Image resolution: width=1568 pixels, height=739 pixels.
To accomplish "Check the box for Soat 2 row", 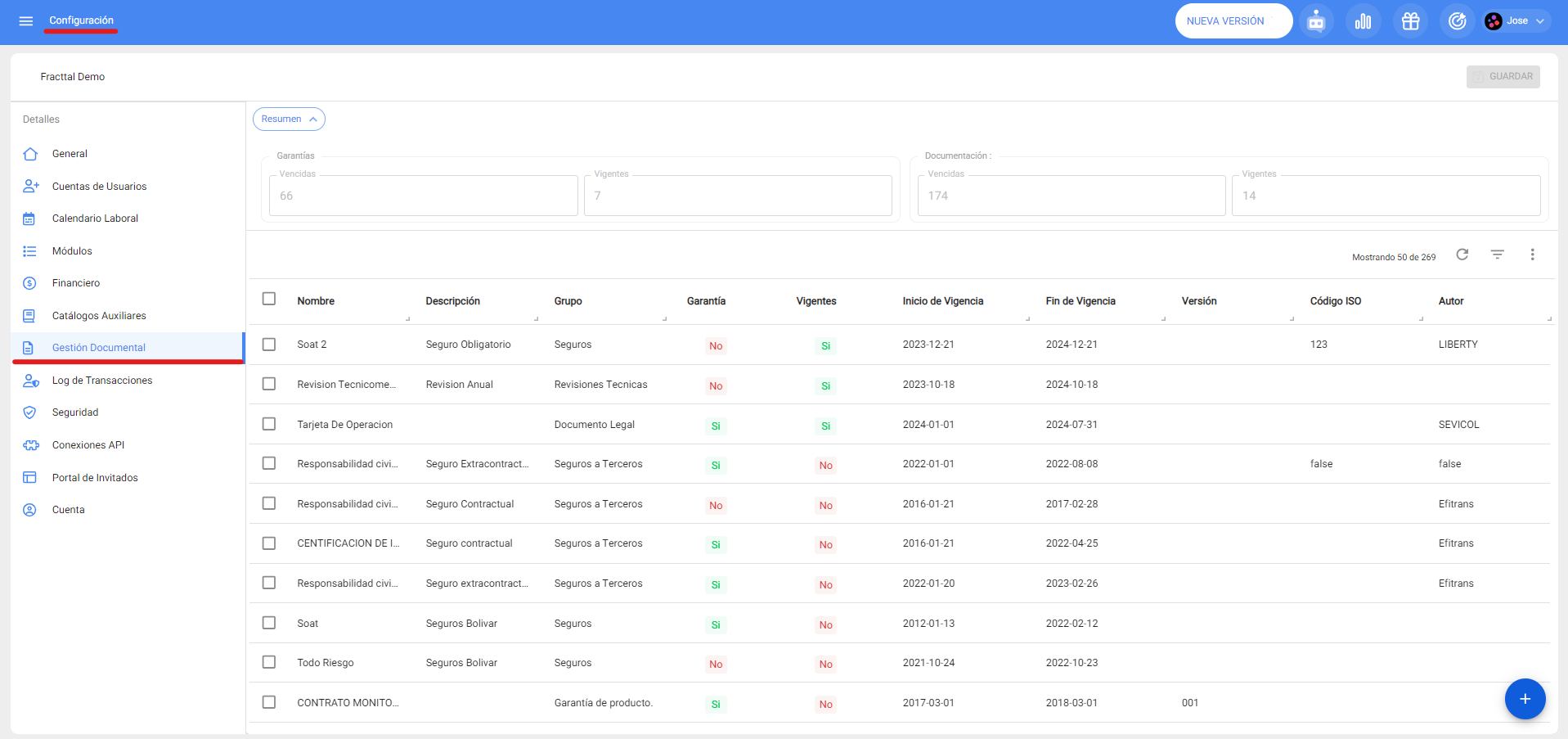I will pos(269,345).
